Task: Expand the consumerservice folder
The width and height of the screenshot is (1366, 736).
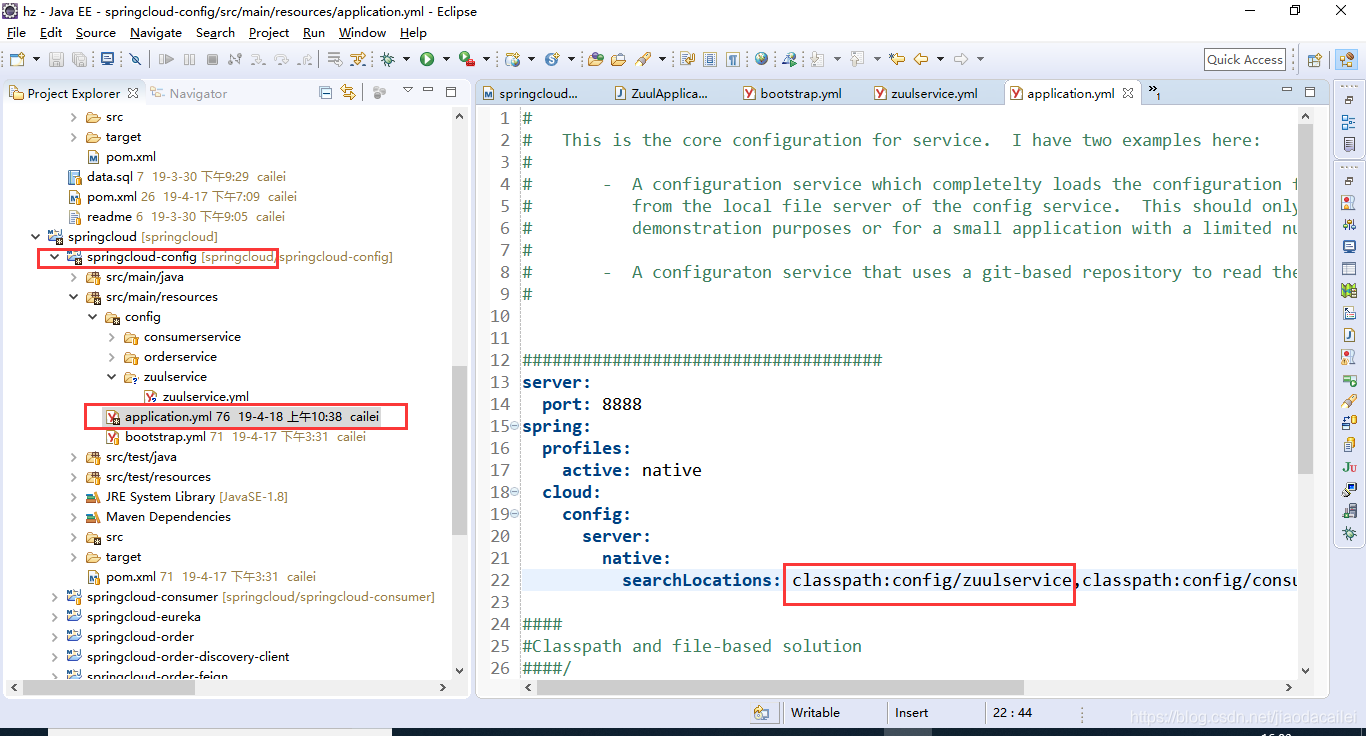Action: (x=112, y=337)
